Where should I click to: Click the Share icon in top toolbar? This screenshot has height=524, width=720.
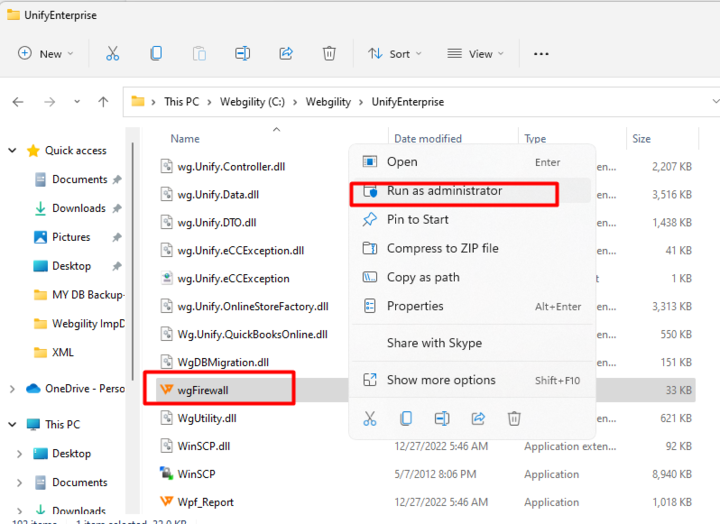pyautogui.click(x=286, y=54)
